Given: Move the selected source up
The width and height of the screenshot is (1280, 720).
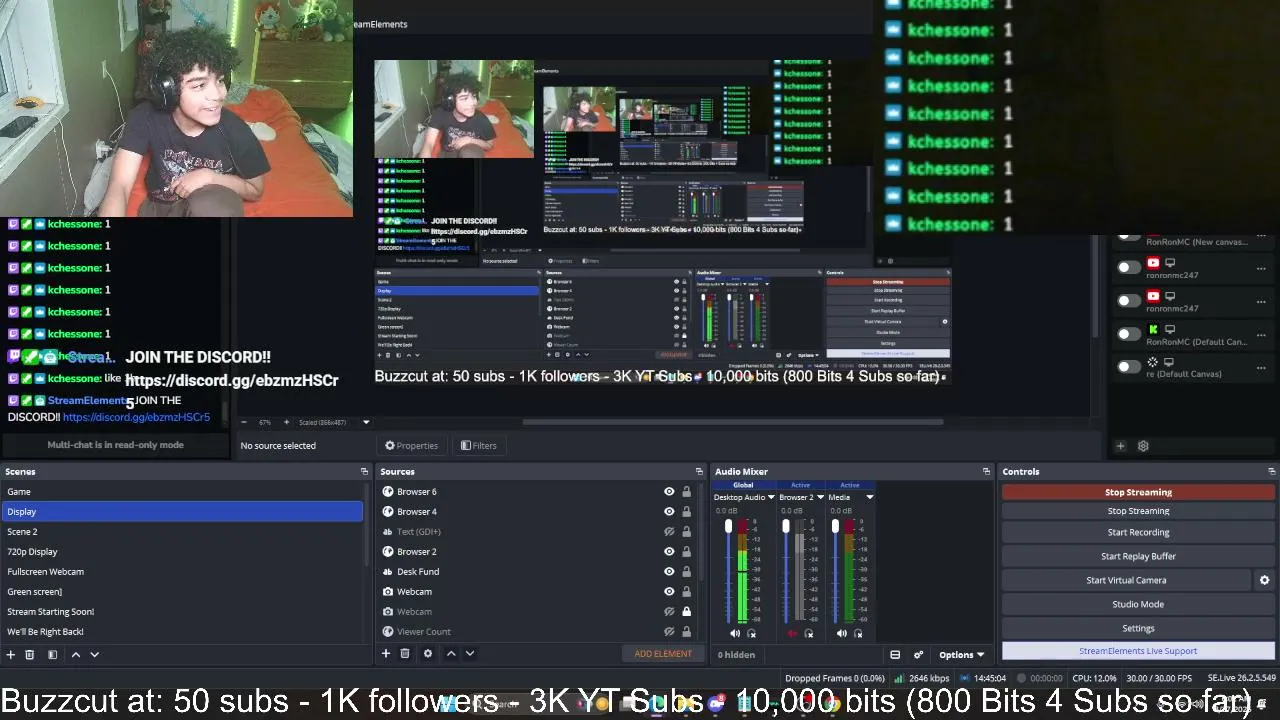Looking at the screenshot, I should (451, 654).
